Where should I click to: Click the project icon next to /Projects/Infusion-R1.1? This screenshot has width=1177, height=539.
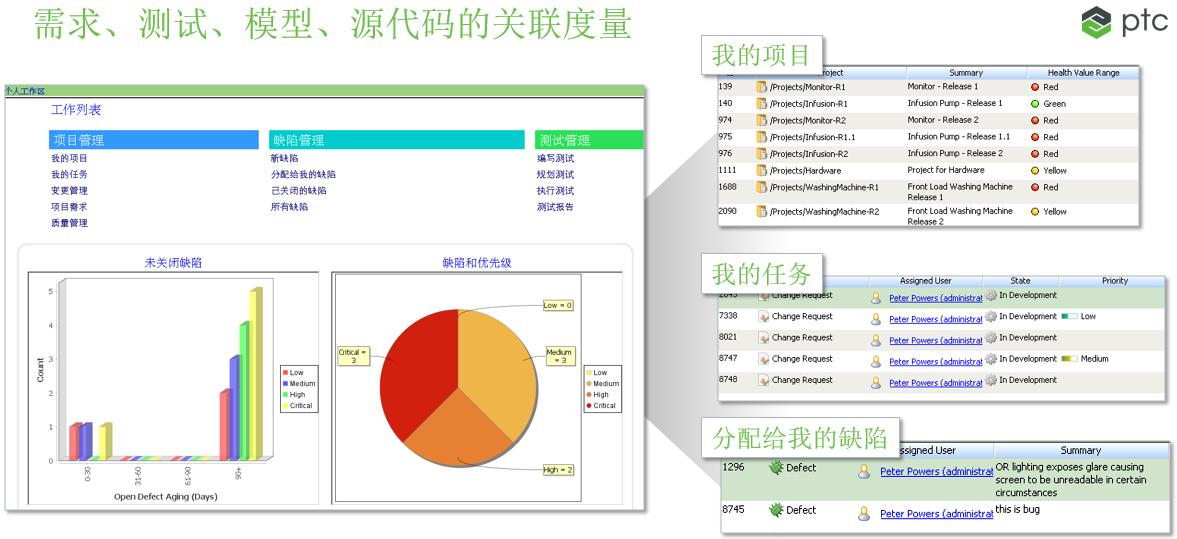(x=761, y=137)
